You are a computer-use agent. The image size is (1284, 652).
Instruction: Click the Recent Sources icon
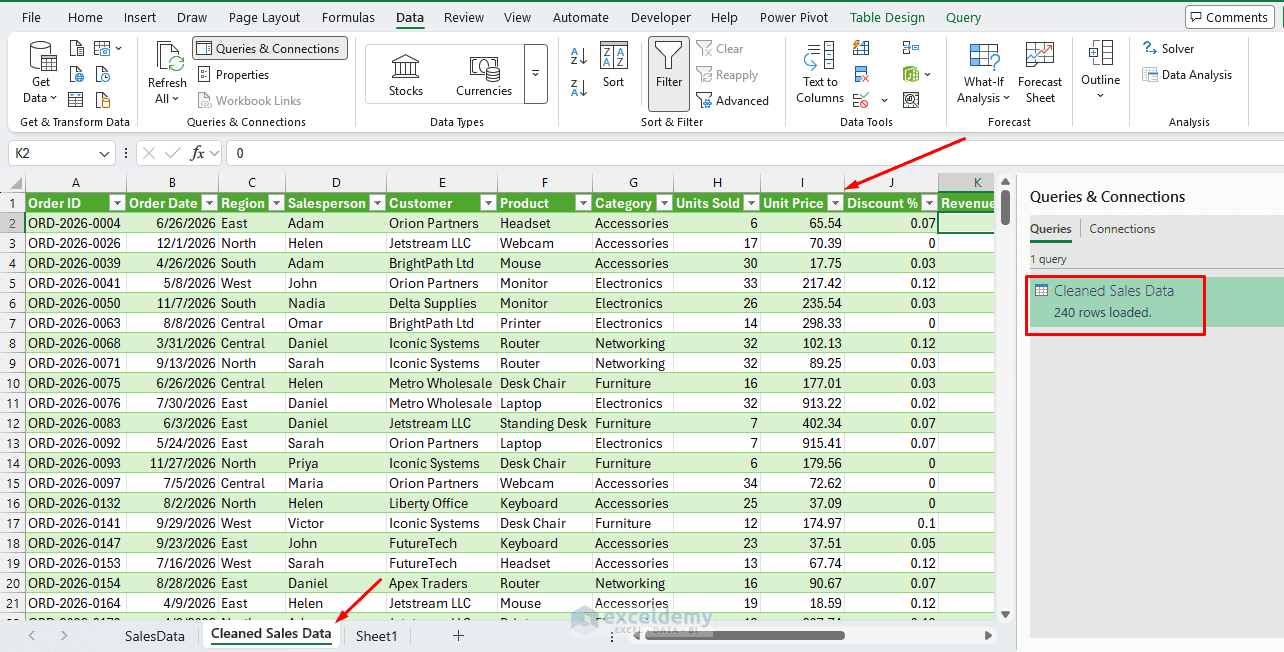(103, 74)
